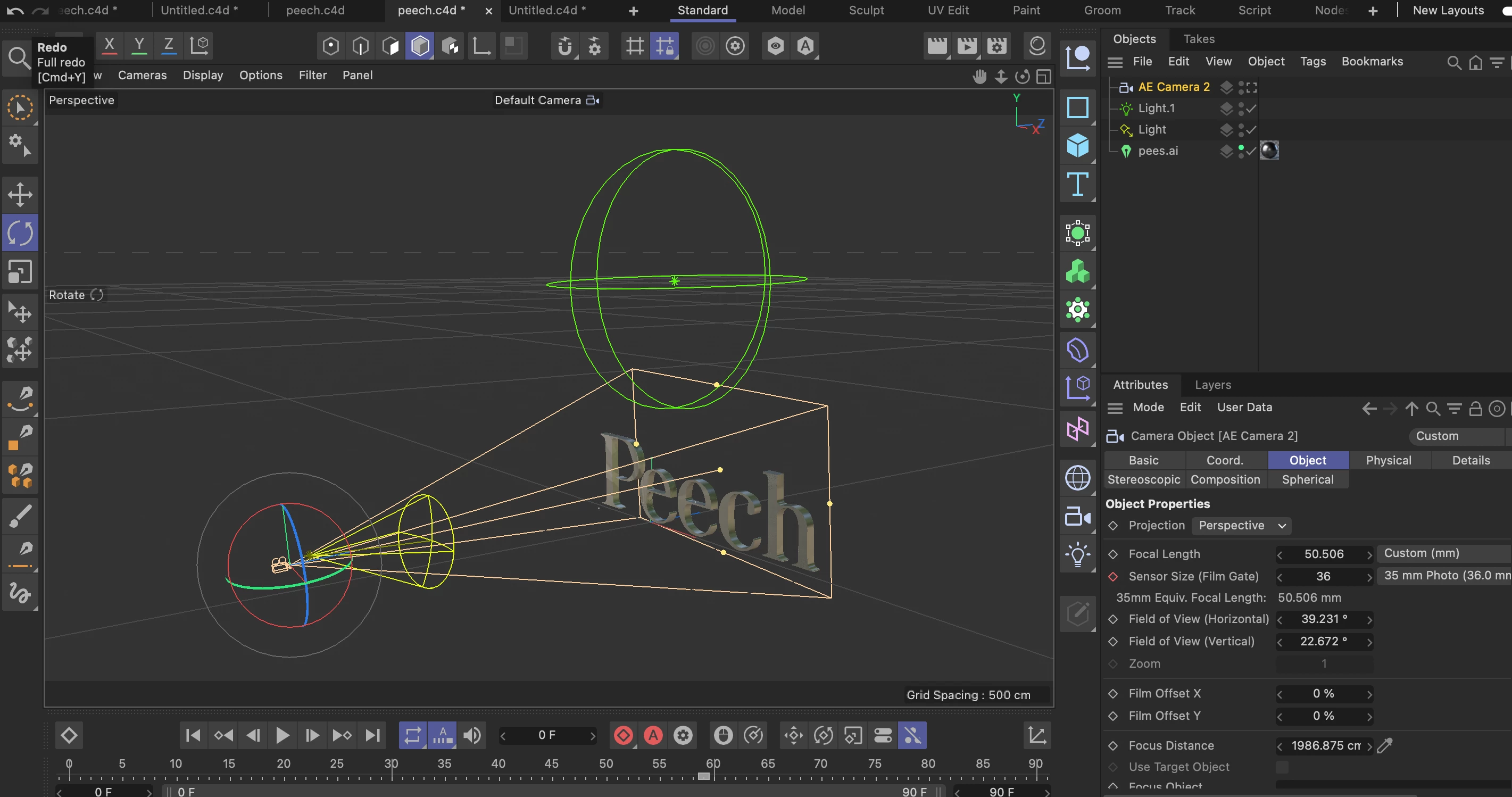
Task: Click the Record Active Objects keyframe button
Action: tap(624, 735)
